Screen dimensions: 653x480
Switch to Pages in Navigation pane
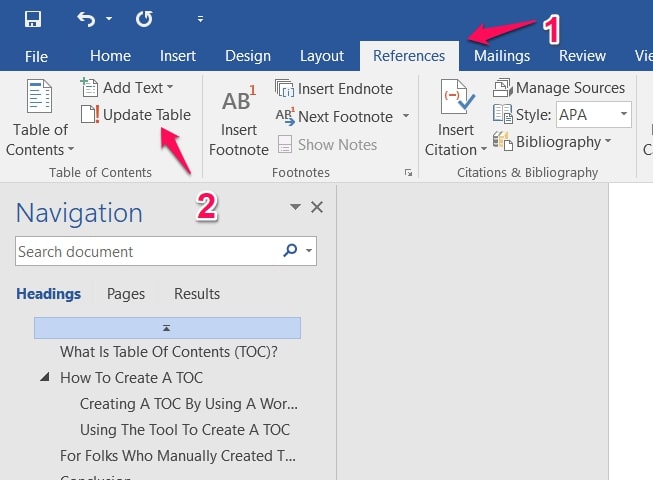(126, 294)
